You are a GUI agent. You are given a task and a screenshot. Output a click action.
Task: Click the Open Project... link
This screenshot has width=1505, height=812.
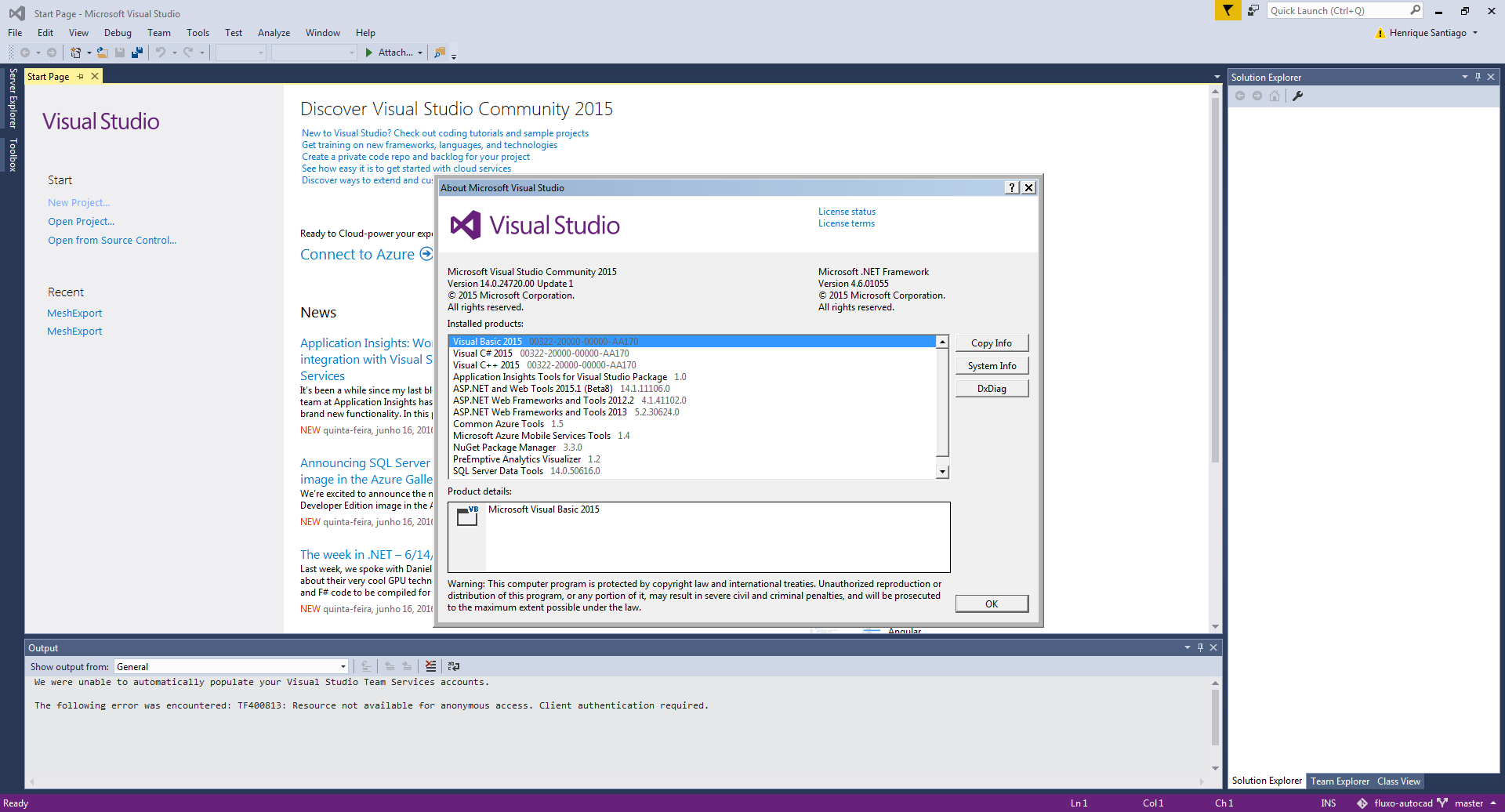(x=81, y=222)
